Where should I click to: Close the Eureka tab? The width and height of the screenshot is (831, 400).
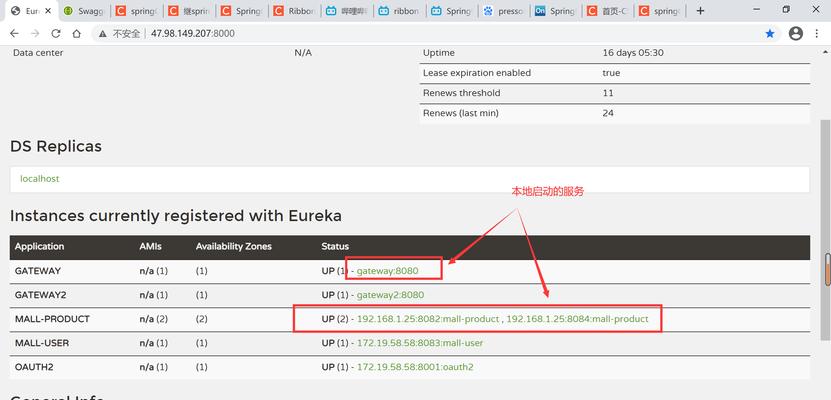pyautogui.click(x=48, y=11)
